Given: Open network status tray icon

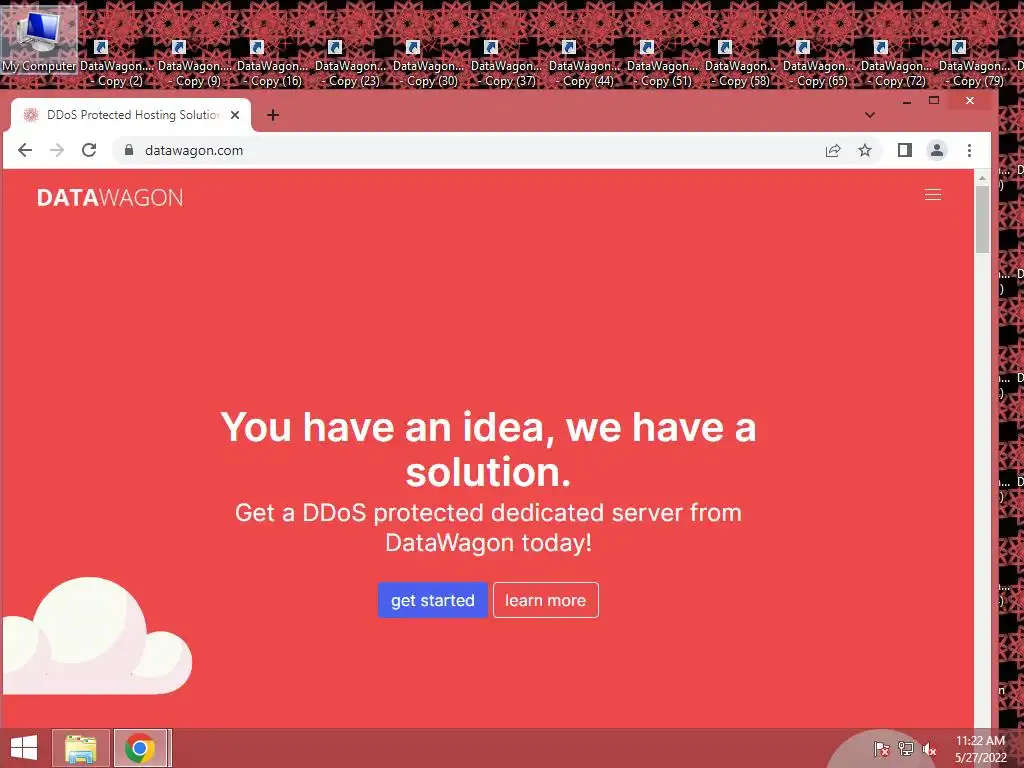Looking at the screenshot, I should 905,749.
